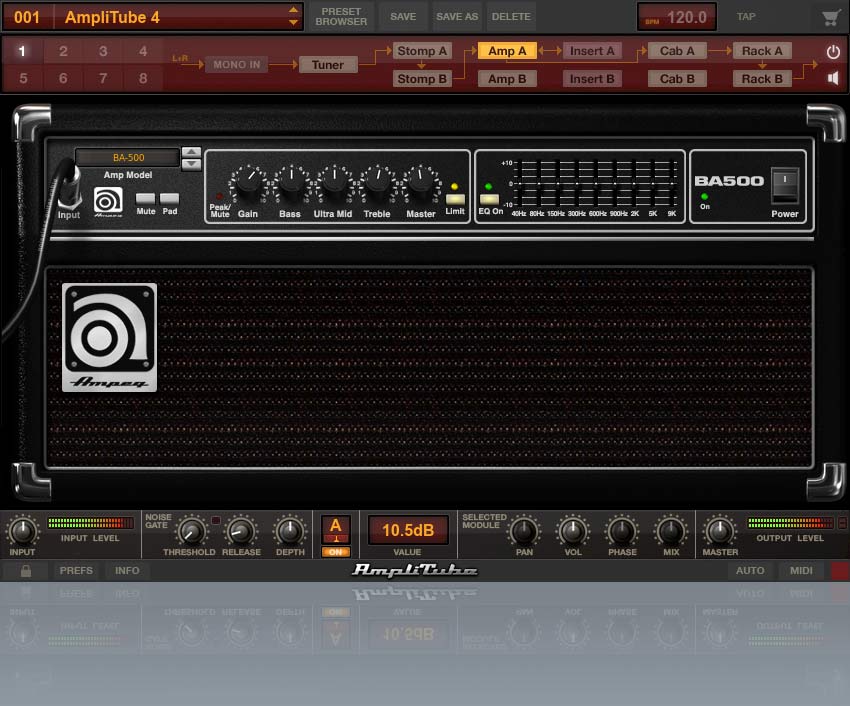Toggle the amp Pad switch
The image size is (850, 706).
(x=169, y=198)
